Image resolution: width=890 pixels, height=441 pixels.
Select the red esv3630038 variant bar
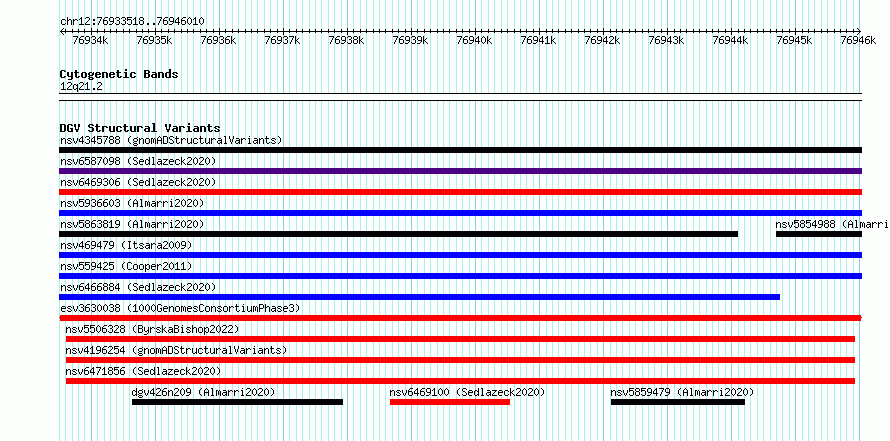460,318
